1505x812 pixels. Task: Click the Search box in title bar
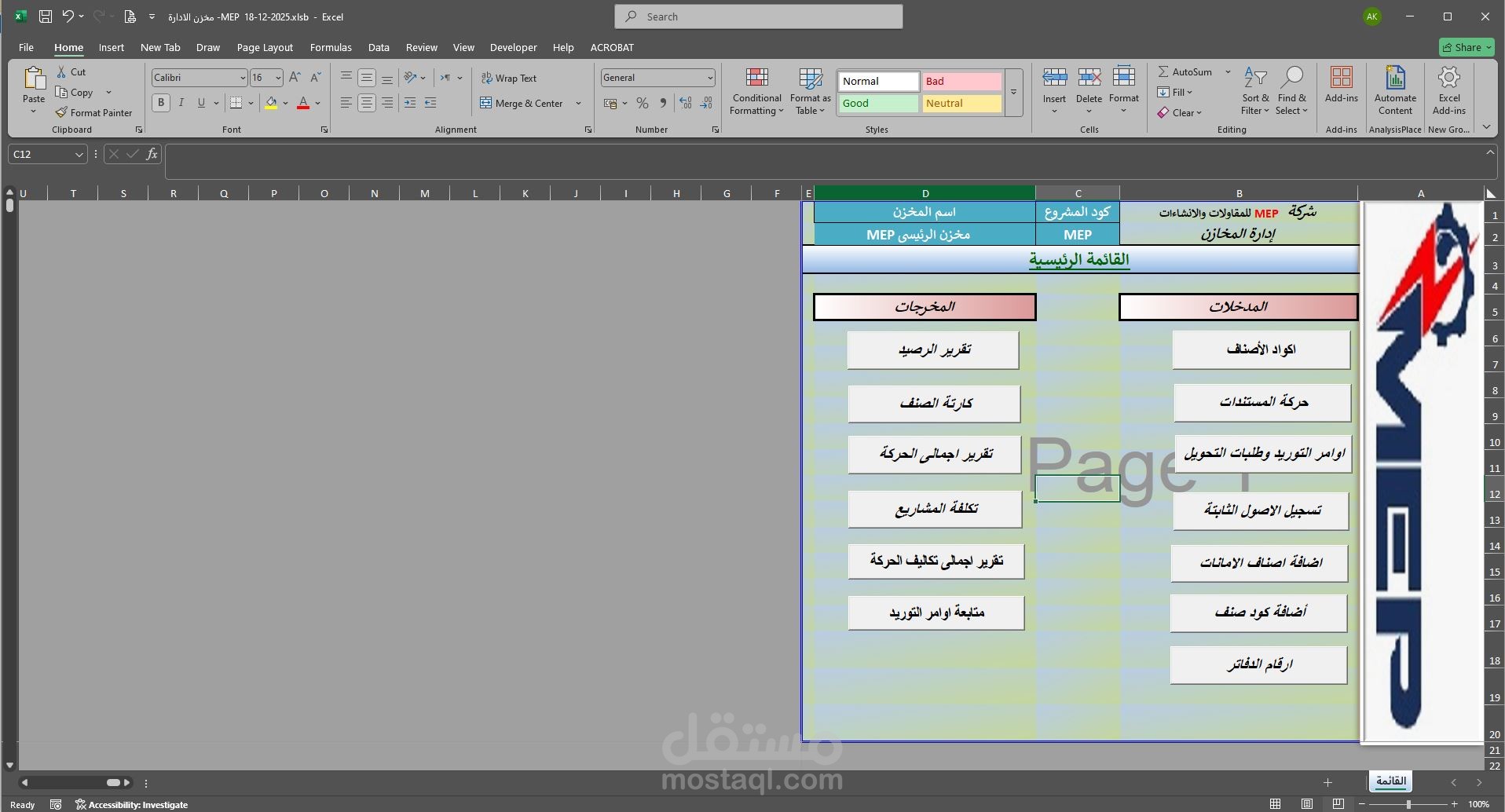[x=759, y=16]
